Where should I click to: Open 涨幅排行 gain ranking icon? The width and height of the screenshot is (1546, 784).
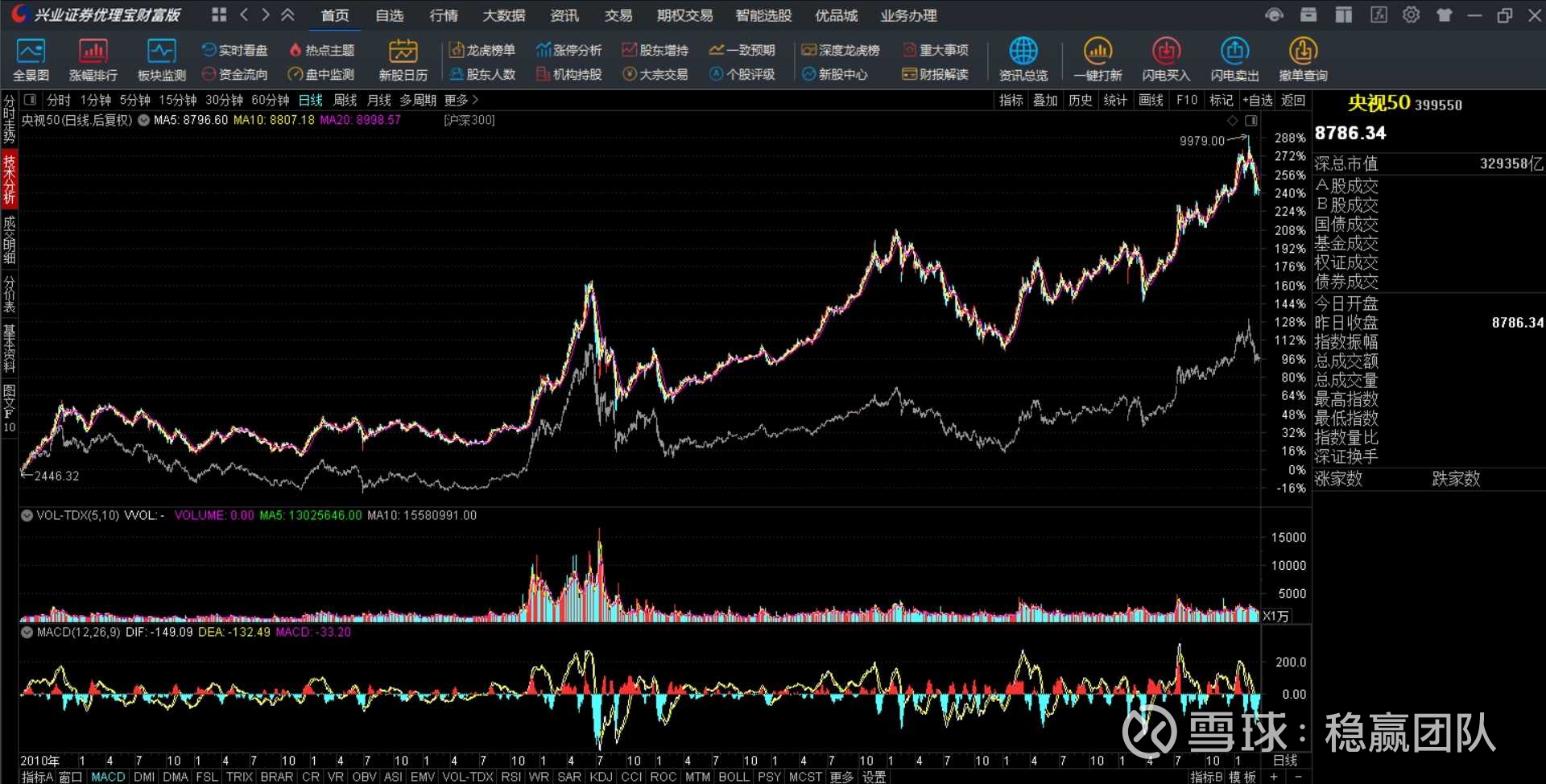pos(93,60)
